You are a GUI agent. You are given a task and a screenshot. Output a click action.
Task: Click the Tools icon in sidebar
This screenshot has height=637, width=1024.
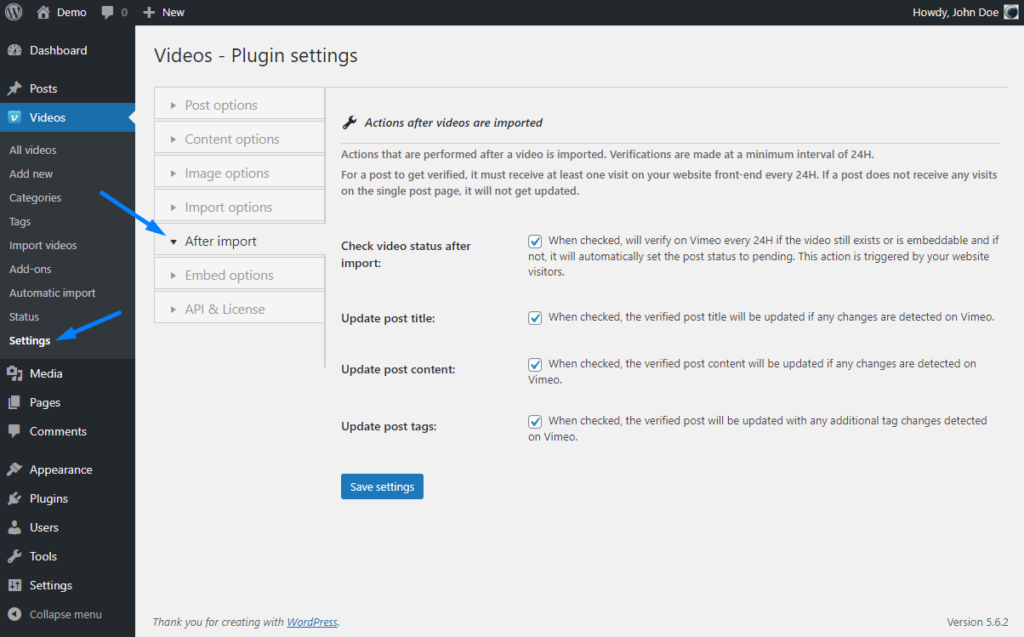13,556
